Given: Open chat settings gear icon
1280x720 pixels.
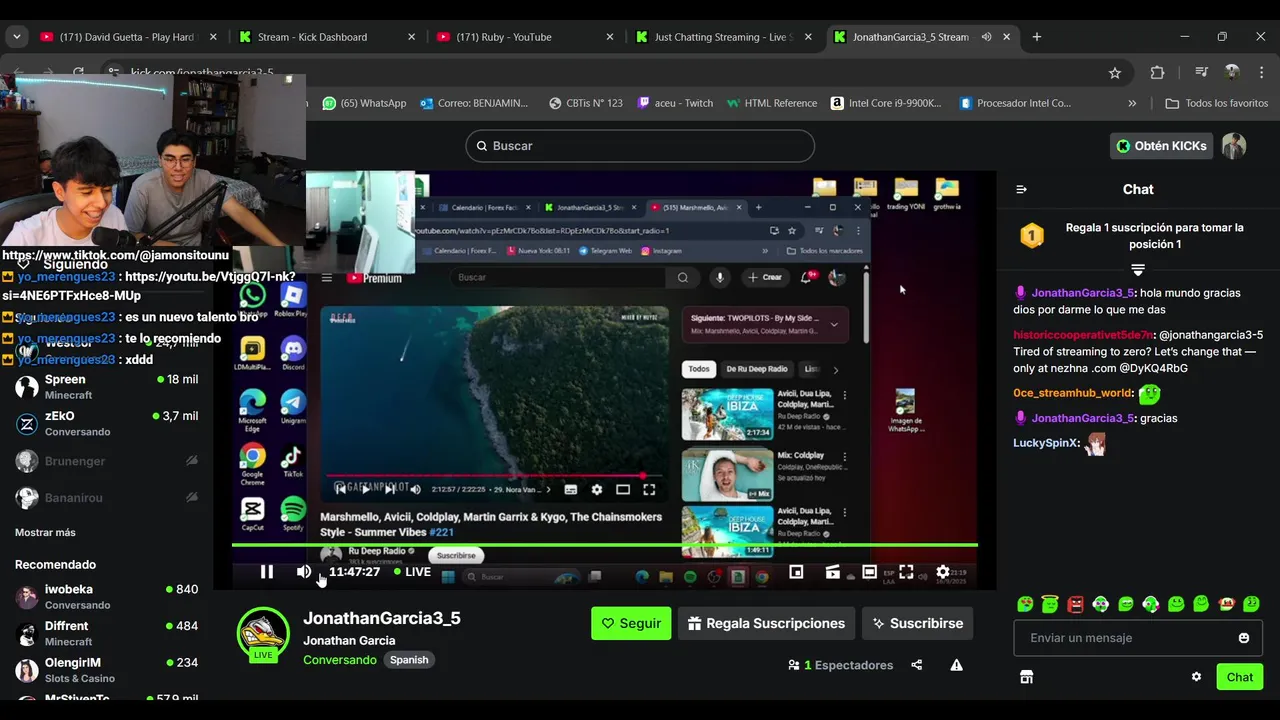Looking at the screenshot, I should pyautogui.click(x=1196, y=677).
